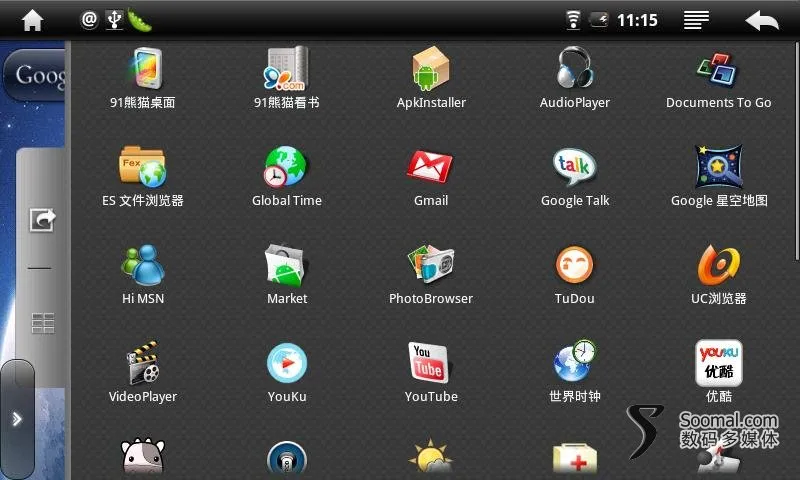Screen dimensions: 800x480
Task: Click the app drawer vertical scrollbar
Action: pyautogui.click(x=796, y=152)
